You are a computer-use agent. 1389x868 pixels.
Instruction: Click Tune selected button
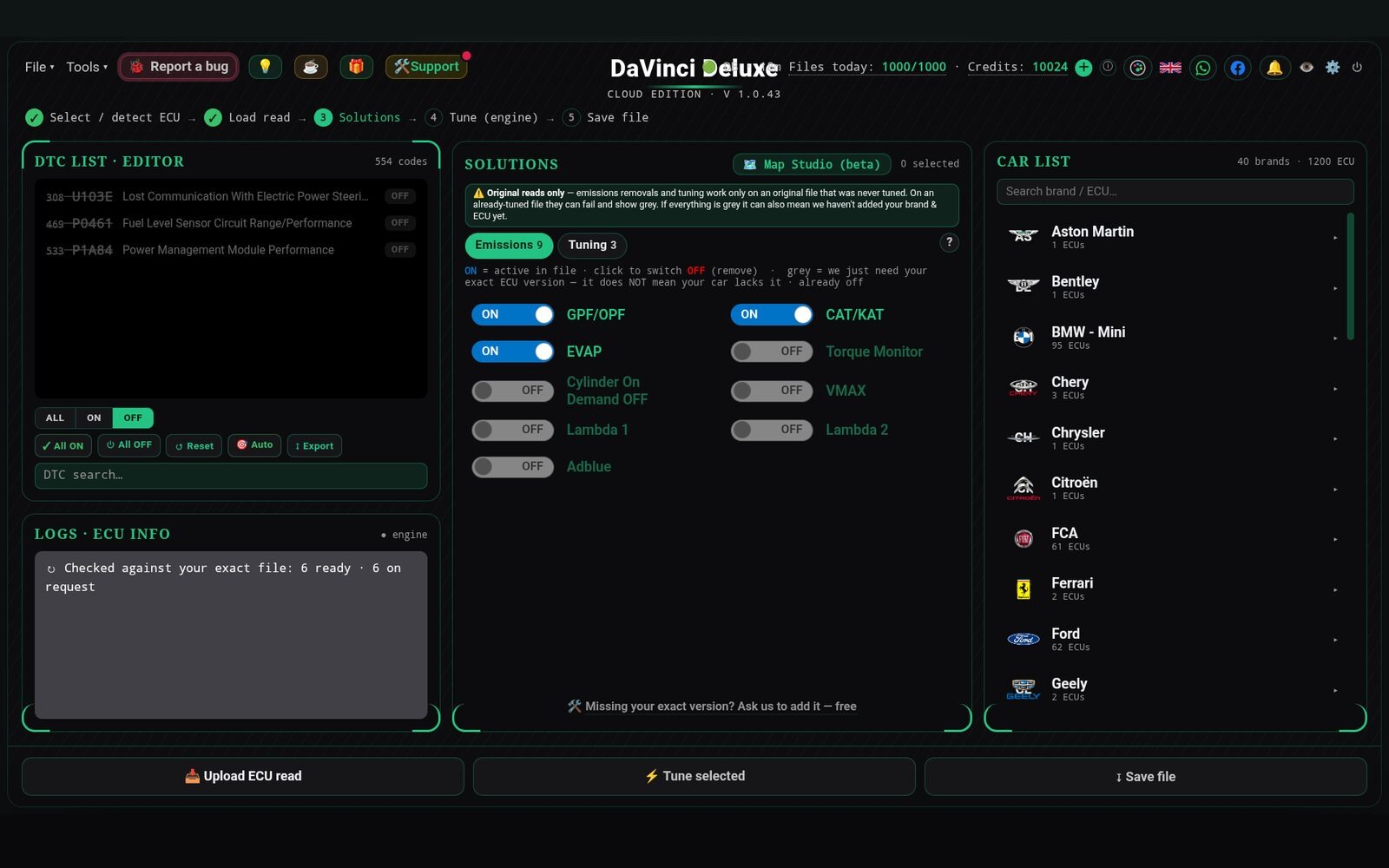pyautogui.click(x=694, y=776)
